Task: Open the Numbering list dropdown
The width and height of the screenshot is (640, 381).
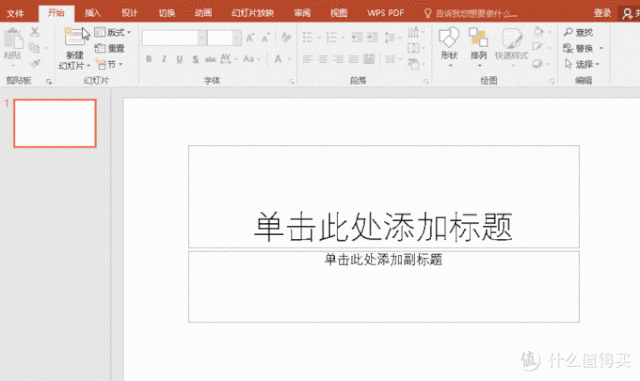Action: 342,38
